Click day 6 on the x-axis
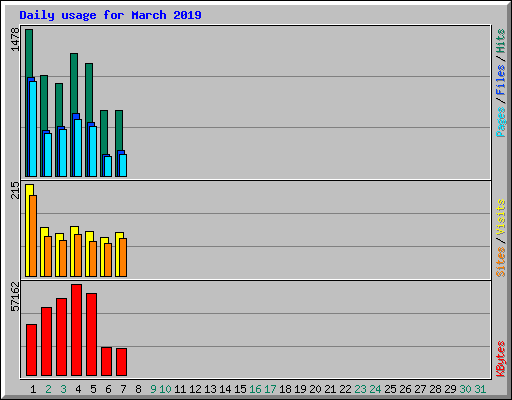Viewport: 512px width, 400px height. (108, 389)
